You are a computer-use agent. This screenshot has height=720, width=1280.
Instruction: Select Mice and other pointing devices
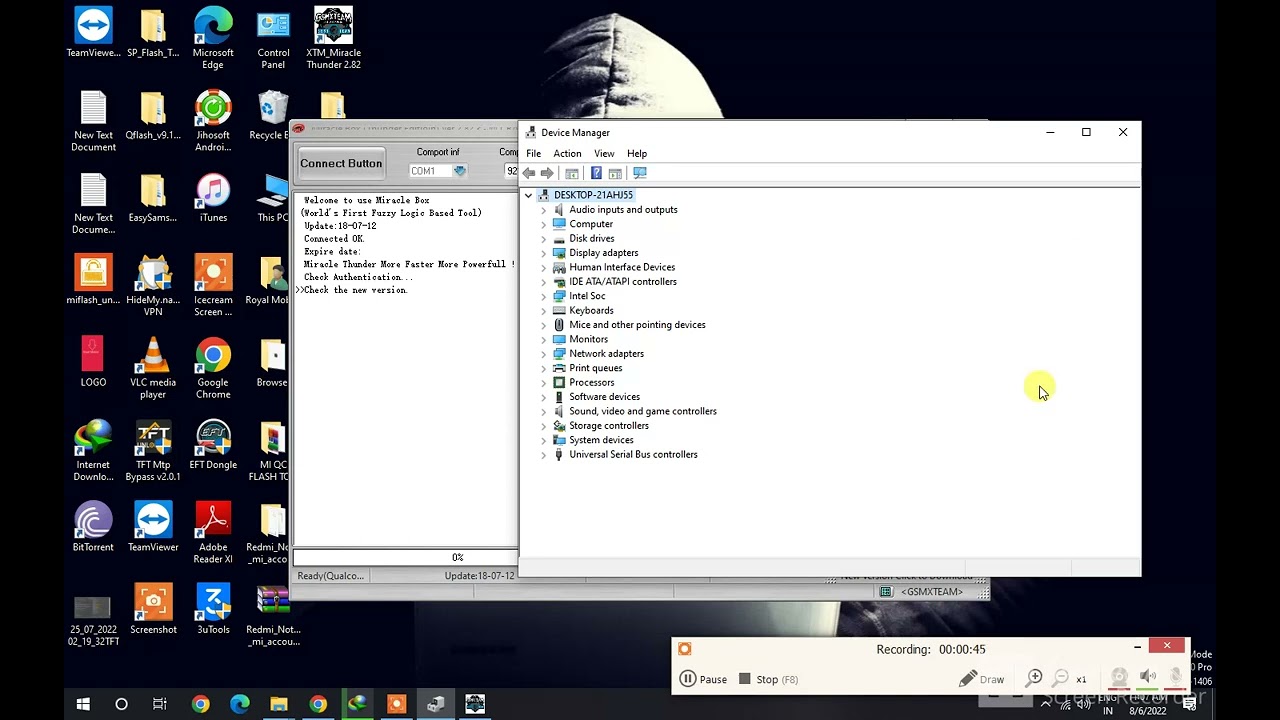click(637, 325)
